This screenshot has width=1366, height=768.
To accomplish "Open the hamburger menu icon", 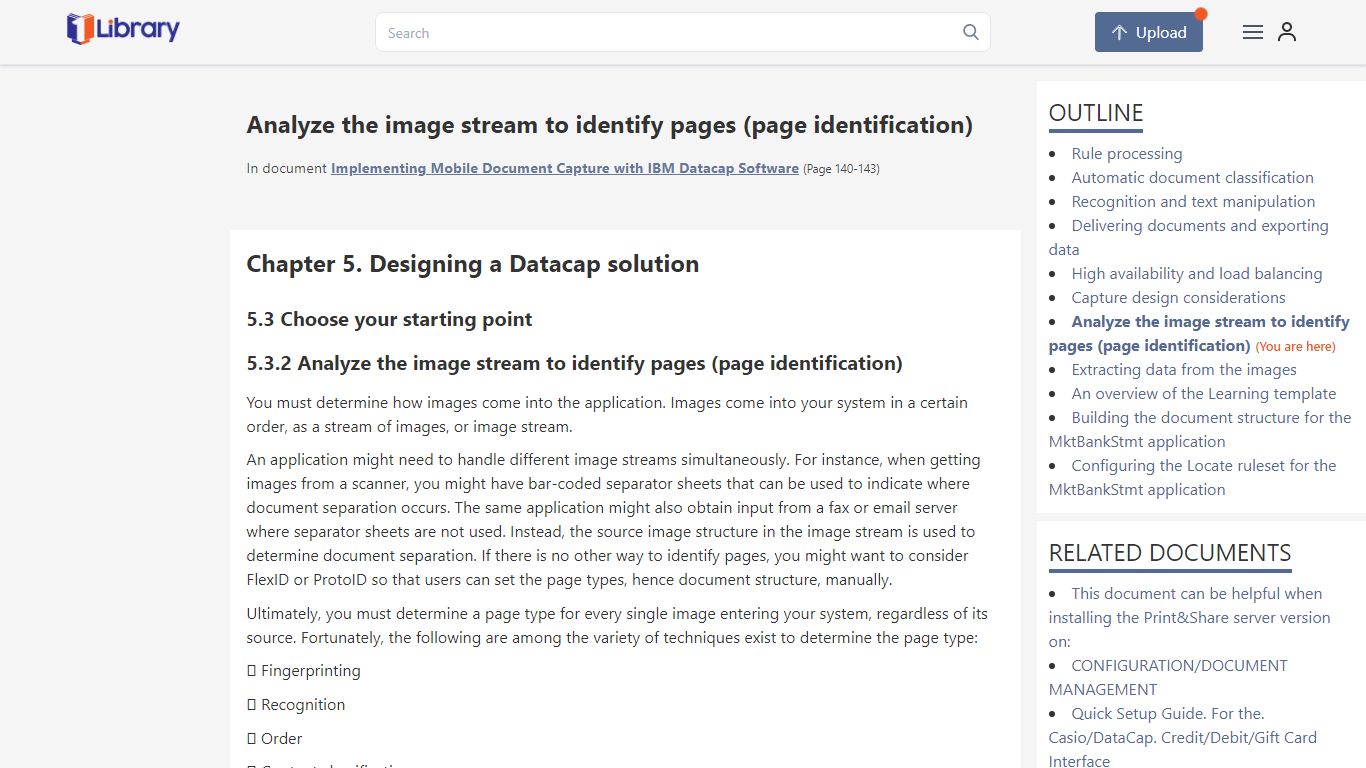I will [x=1252, y=32].
